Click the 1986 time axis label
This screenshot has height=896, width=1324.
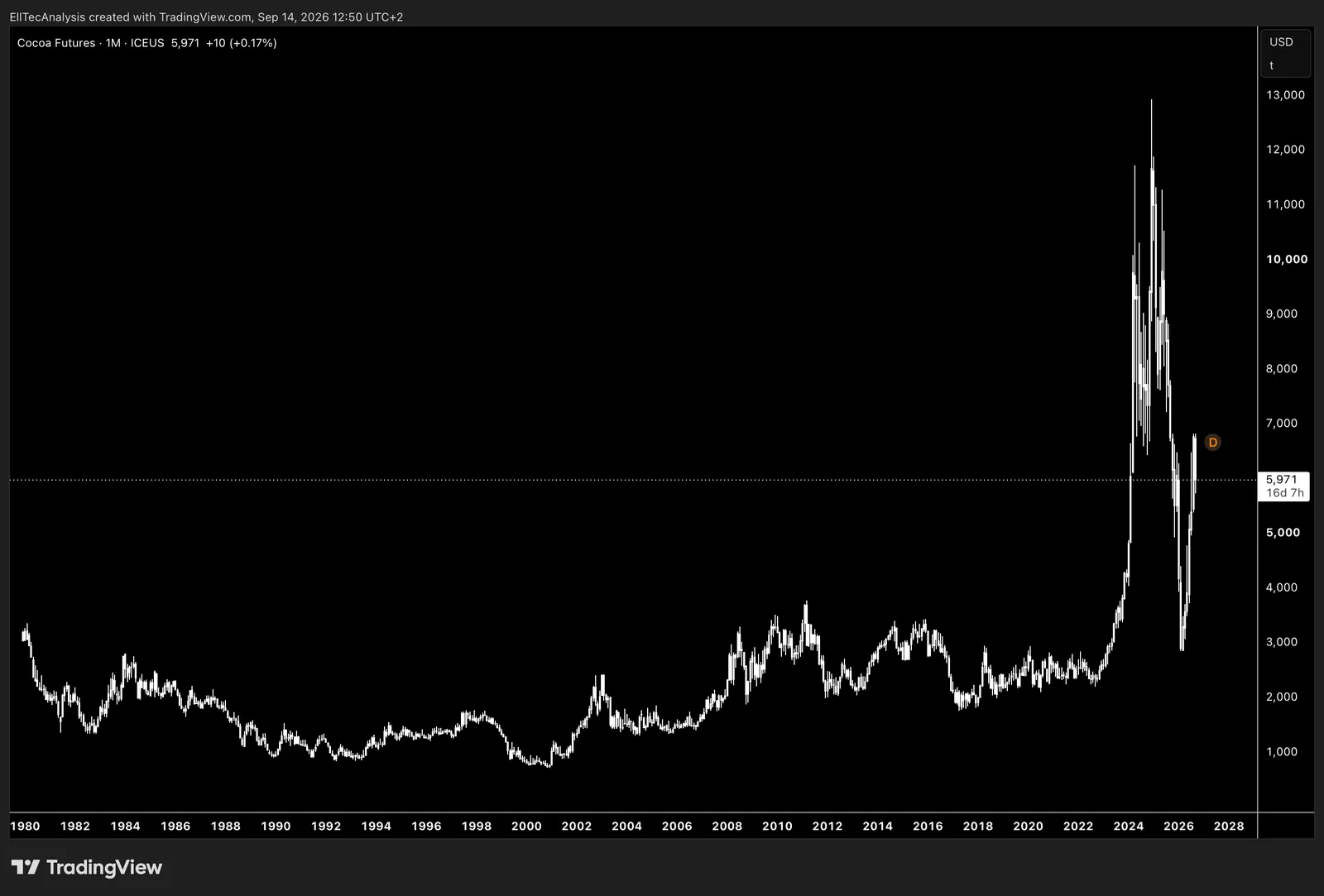click(x=175, y=826)
